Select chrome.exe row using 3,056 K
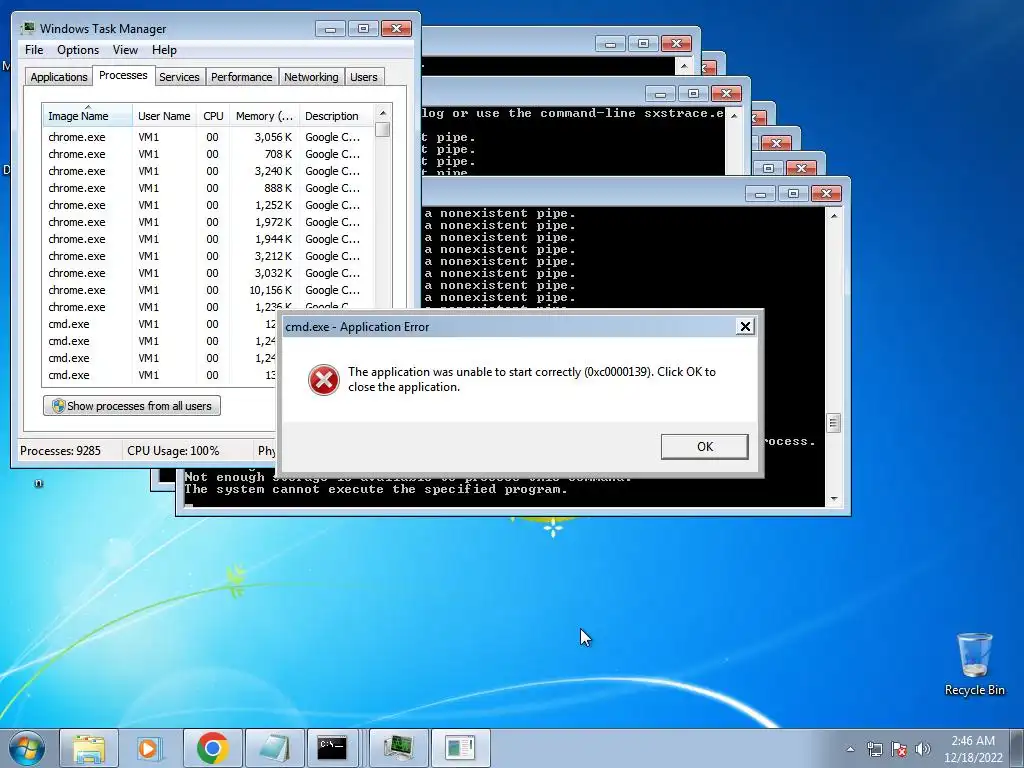Viewport: 1024px width, 768px height. point(208,137)
